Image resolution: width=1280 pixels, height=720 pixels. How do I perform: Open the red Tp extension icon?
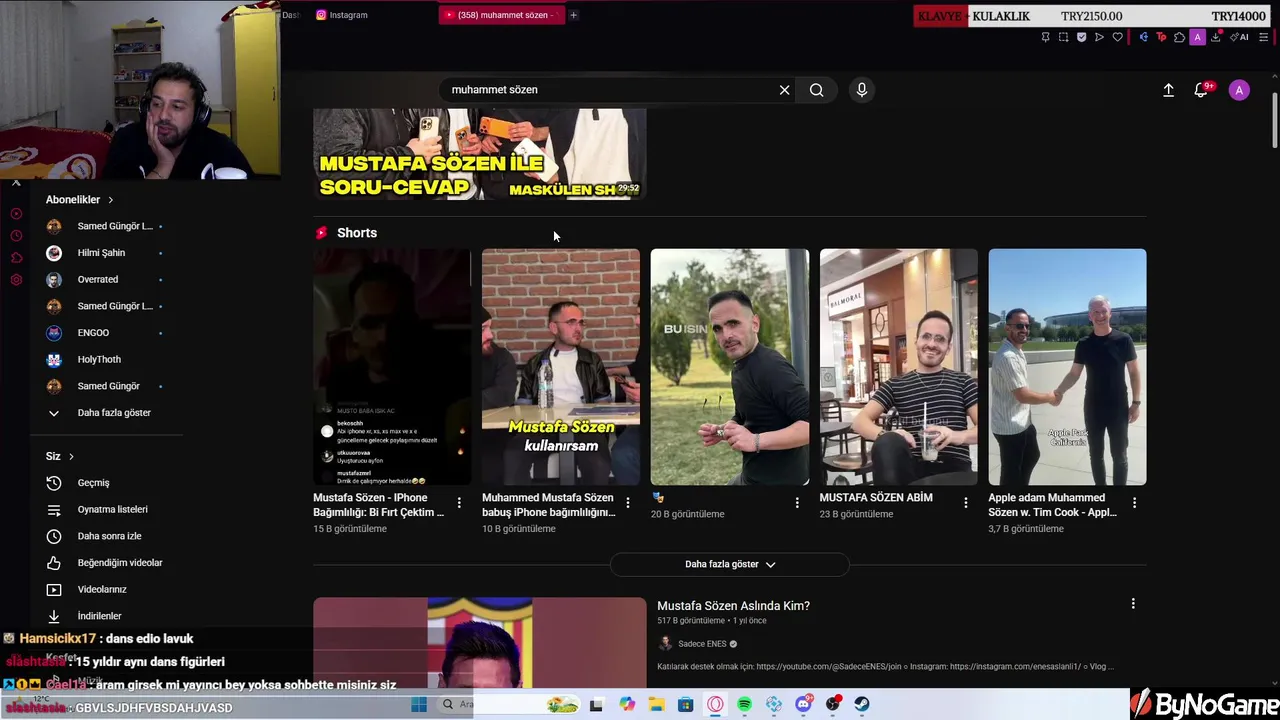pyautogui.click(x=1162, y=37)
